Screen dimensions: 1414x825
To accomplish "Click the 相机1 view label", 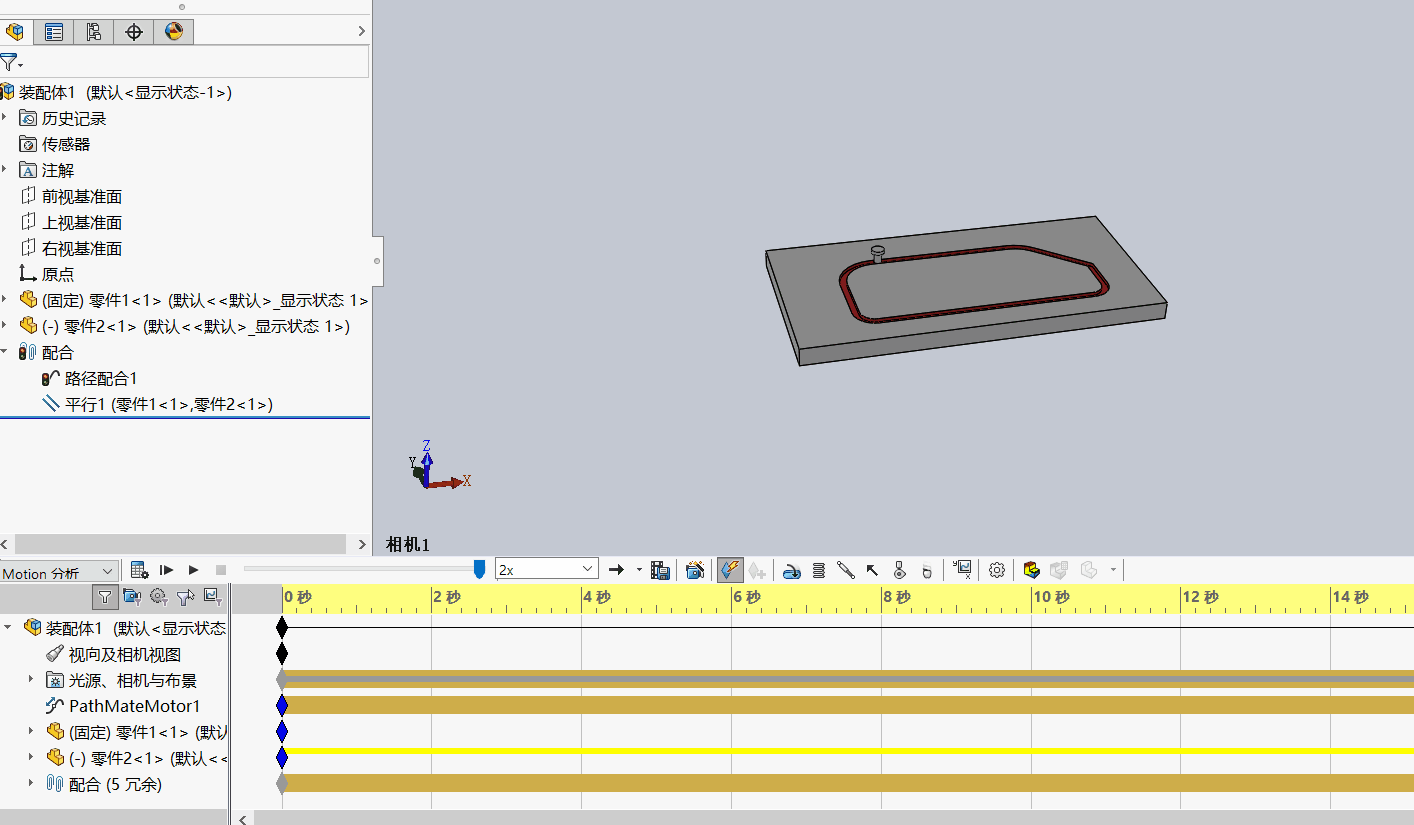I will (408, 545).
